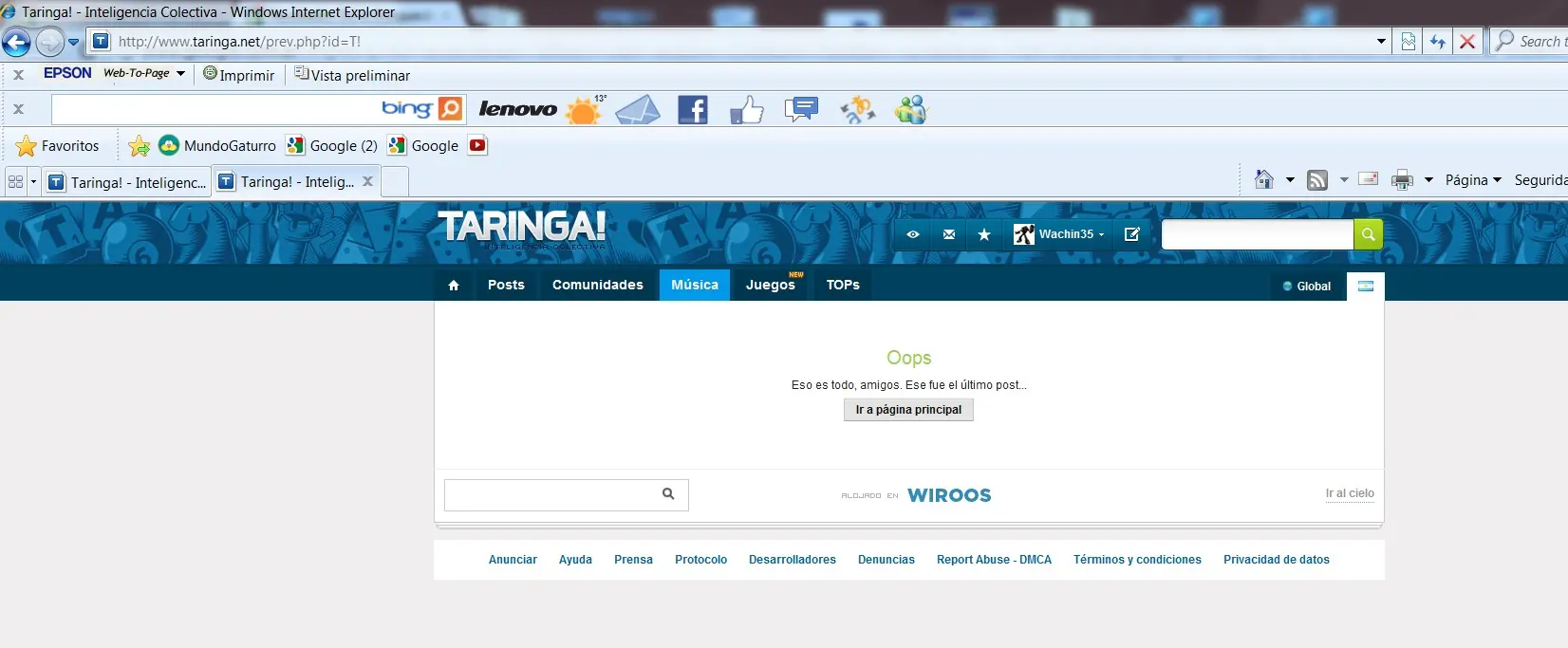Click the orange Bing search button
Screen dimensions: 1568x648
451,109
